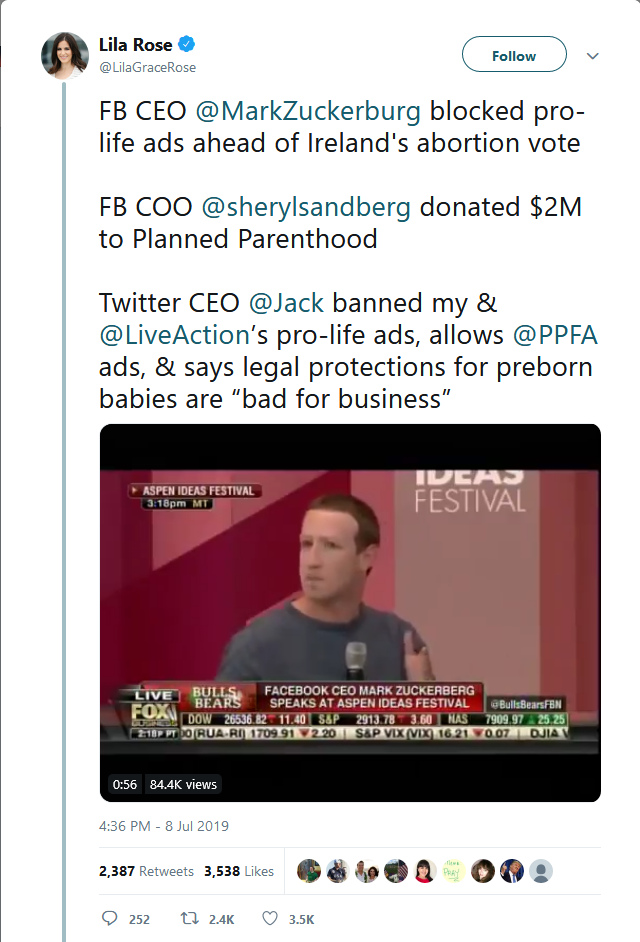
Task: Expand the tweet options chevron
Action: [593, 56]
